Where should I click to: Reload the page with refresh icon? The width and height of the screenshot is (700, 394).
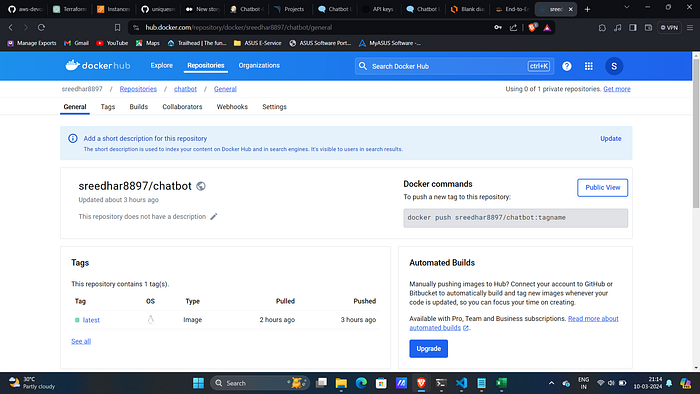click(41, 27)
